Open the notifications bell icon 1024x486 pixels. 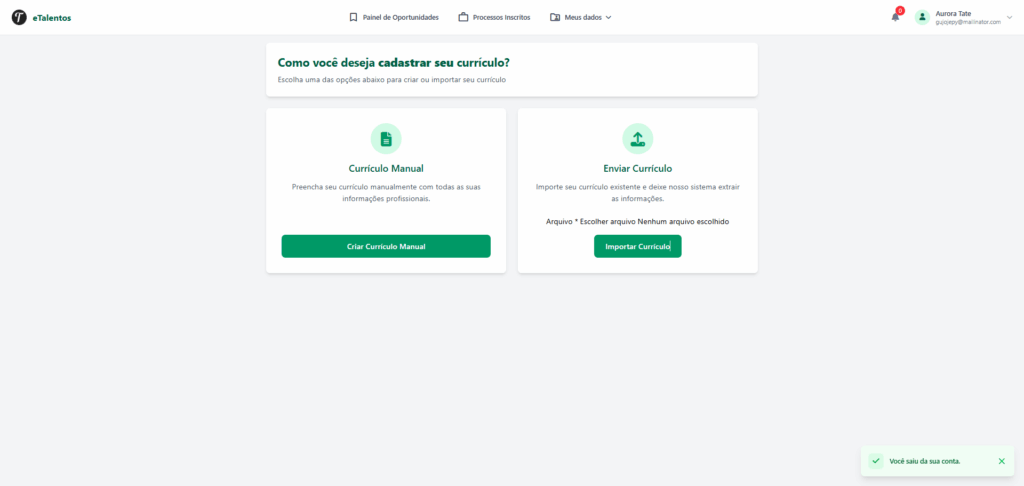coord(895,18)
